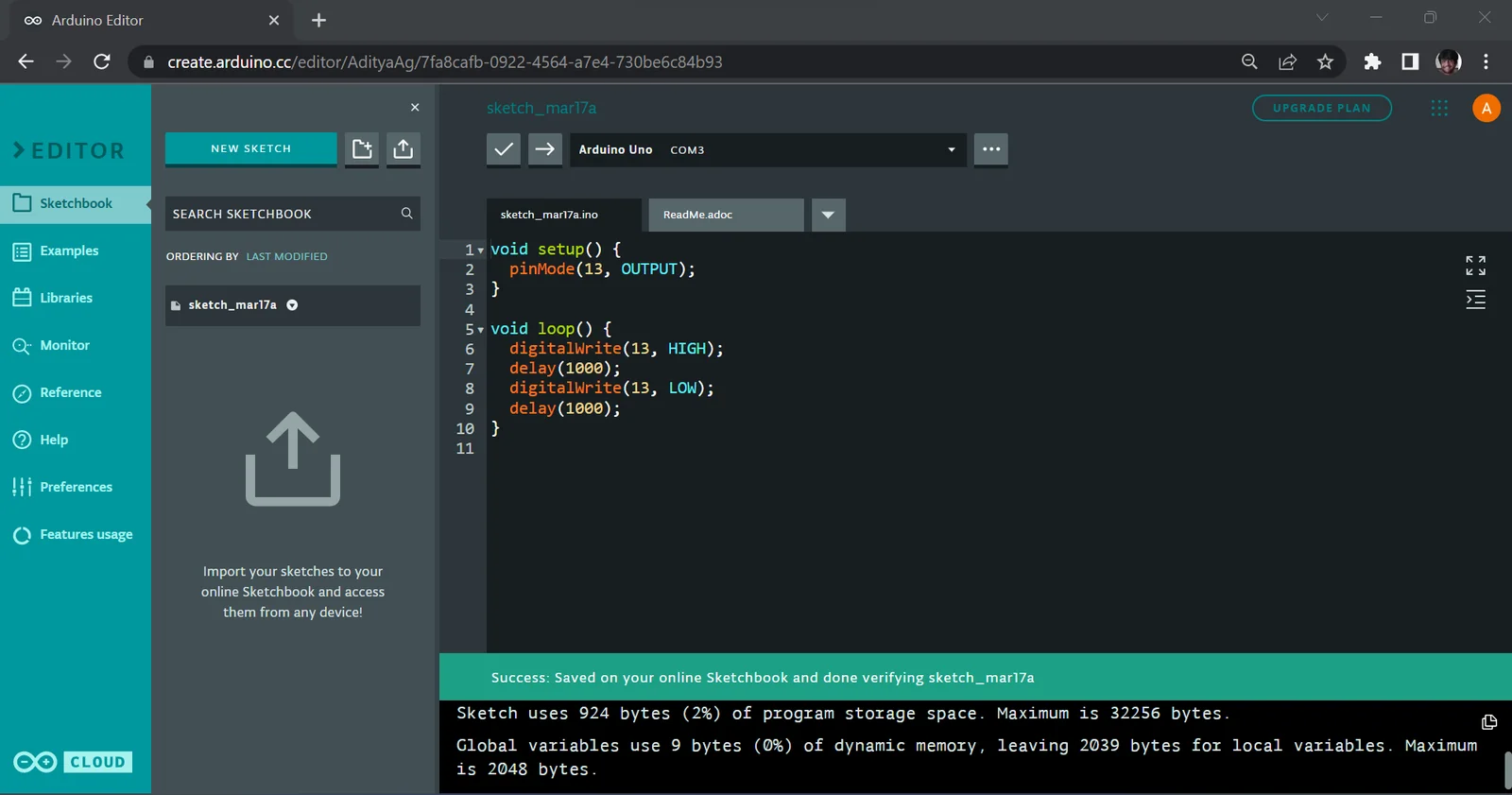Close the sketchbook side panel
The image size is (1512, 795).
pos(415,107)
